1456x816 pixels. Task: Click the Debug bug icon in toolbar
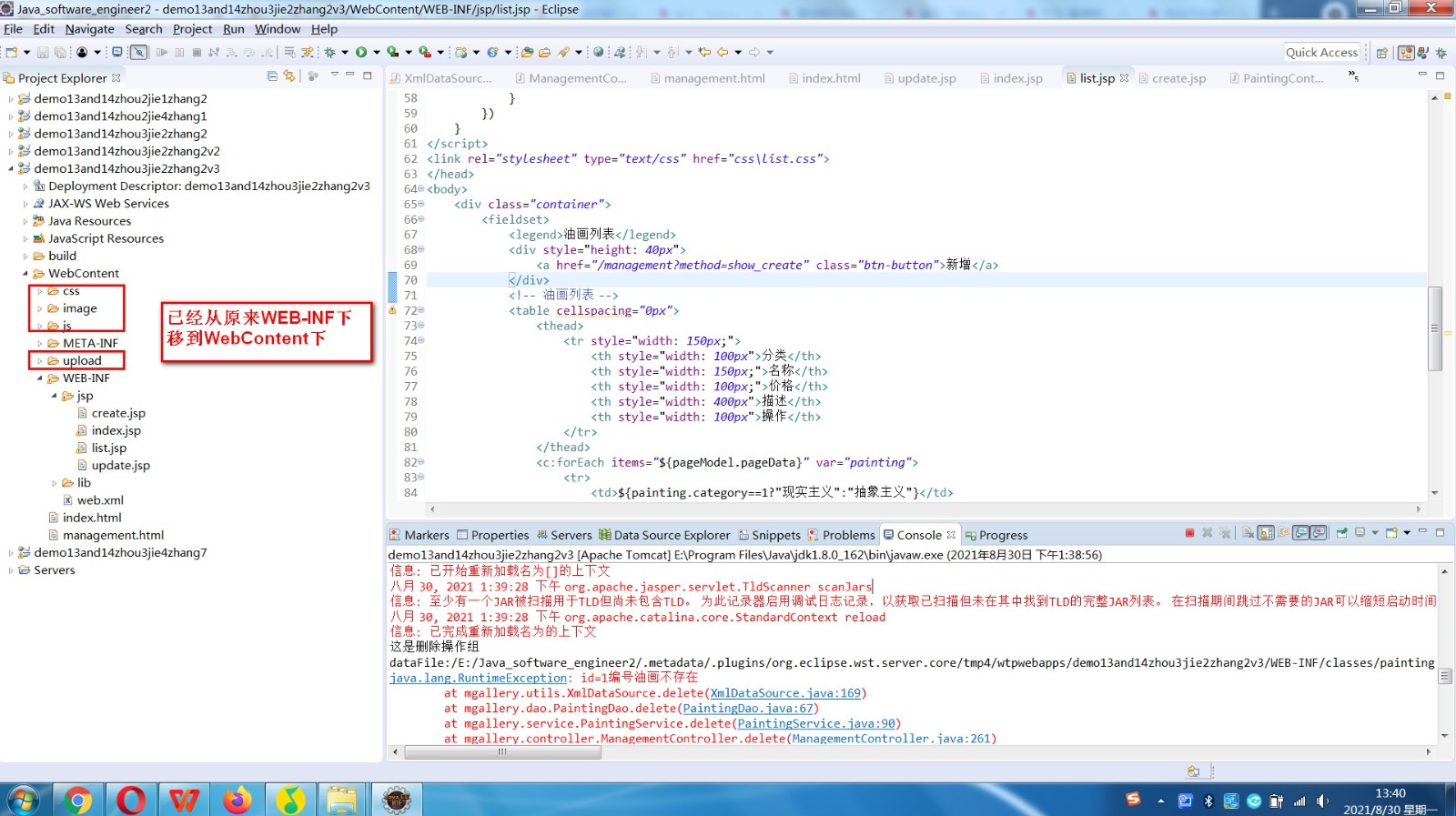330,52
